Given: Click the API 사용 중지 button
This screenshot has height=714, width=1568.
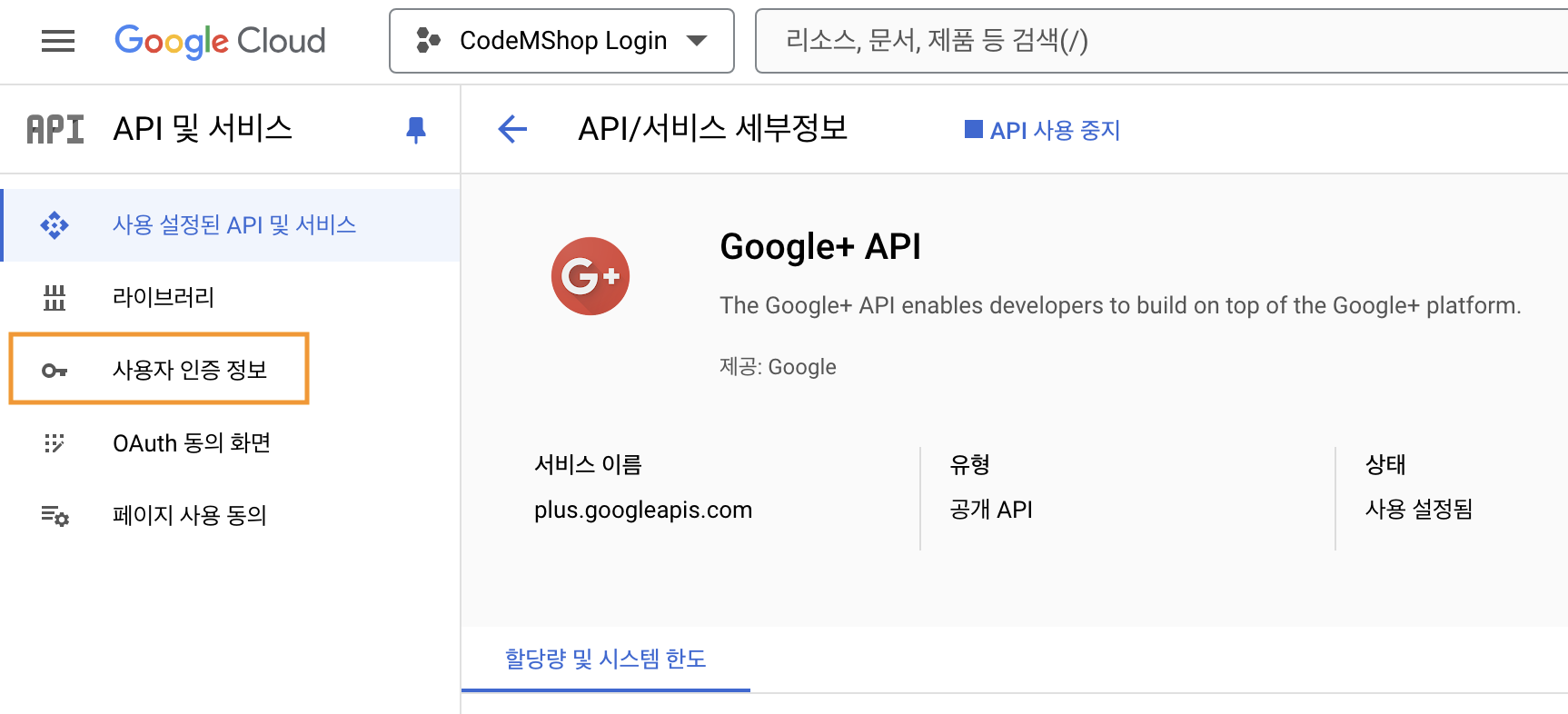Looking at the screenshot, I should [x=1042, y=130].
